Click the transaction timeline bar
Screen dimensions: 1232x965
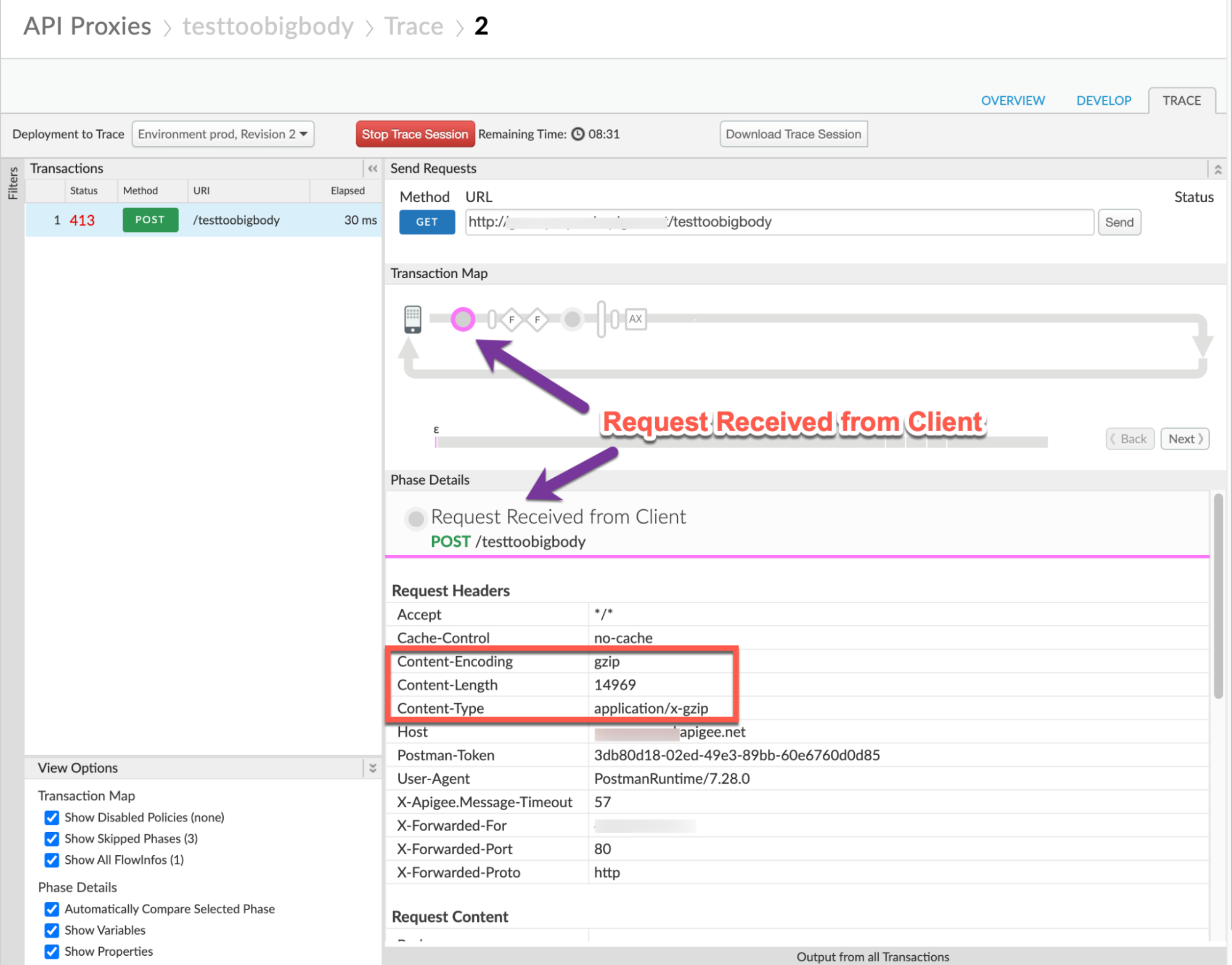pyautogui.click(x=740, y=442)
